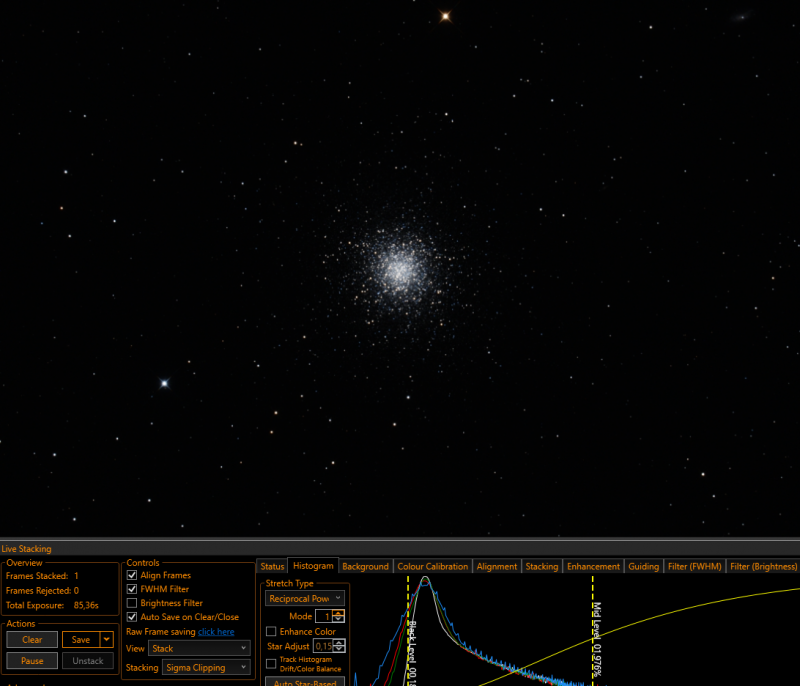This screenshot has width=800, height=686.
Task: Go to the Colour Calibration tab
Action: point(433,567)
